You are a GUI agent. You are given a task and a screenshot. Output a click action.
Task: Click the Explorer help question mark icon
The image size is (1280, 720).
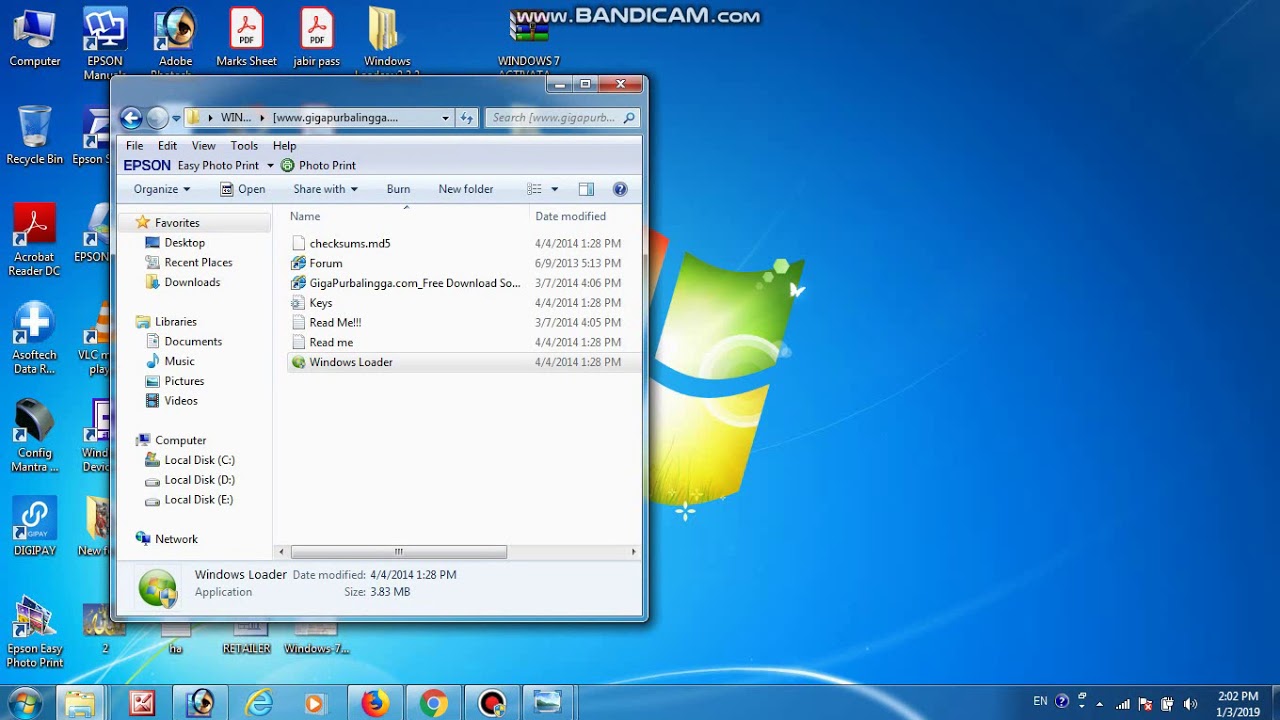[x=620, y=189]
